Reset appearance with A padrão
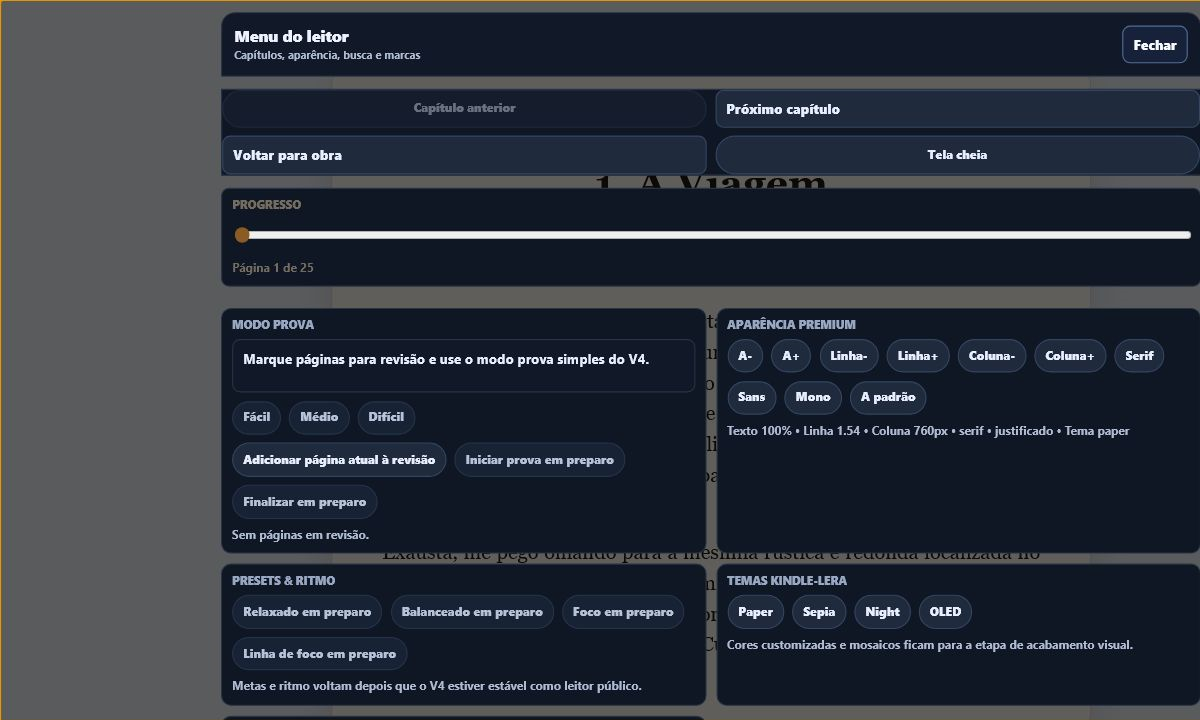The image size is (1200, 720). (888, 397)
